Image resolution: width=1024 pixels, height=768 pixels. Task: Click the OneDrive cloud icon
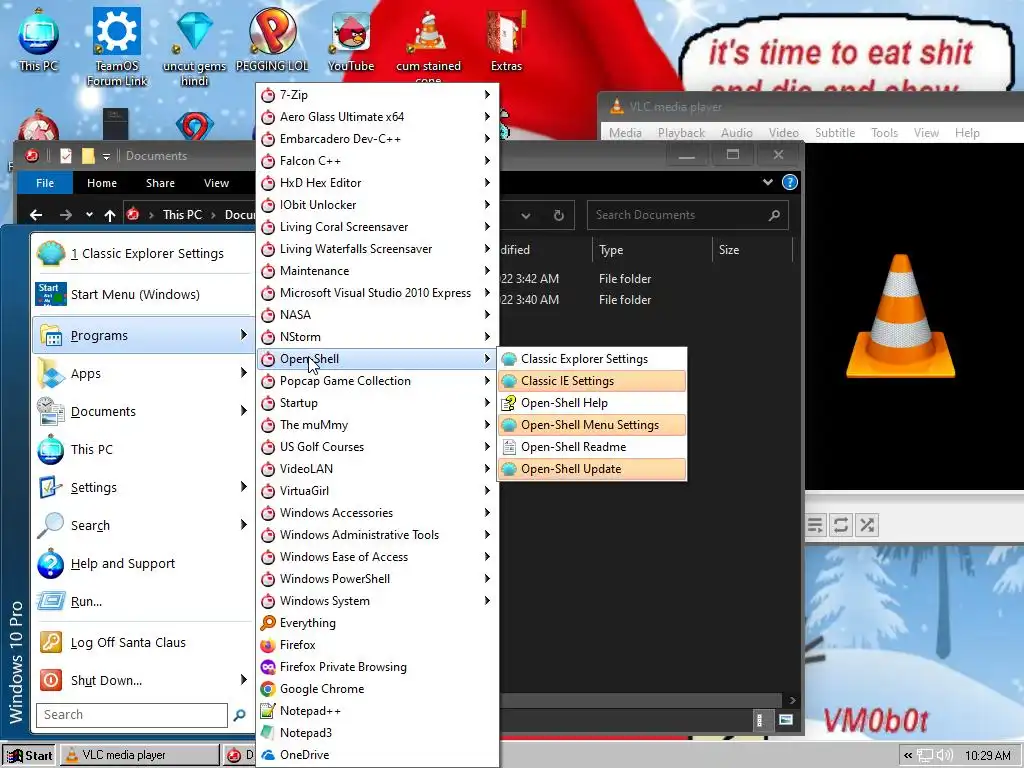click(268, 755)
